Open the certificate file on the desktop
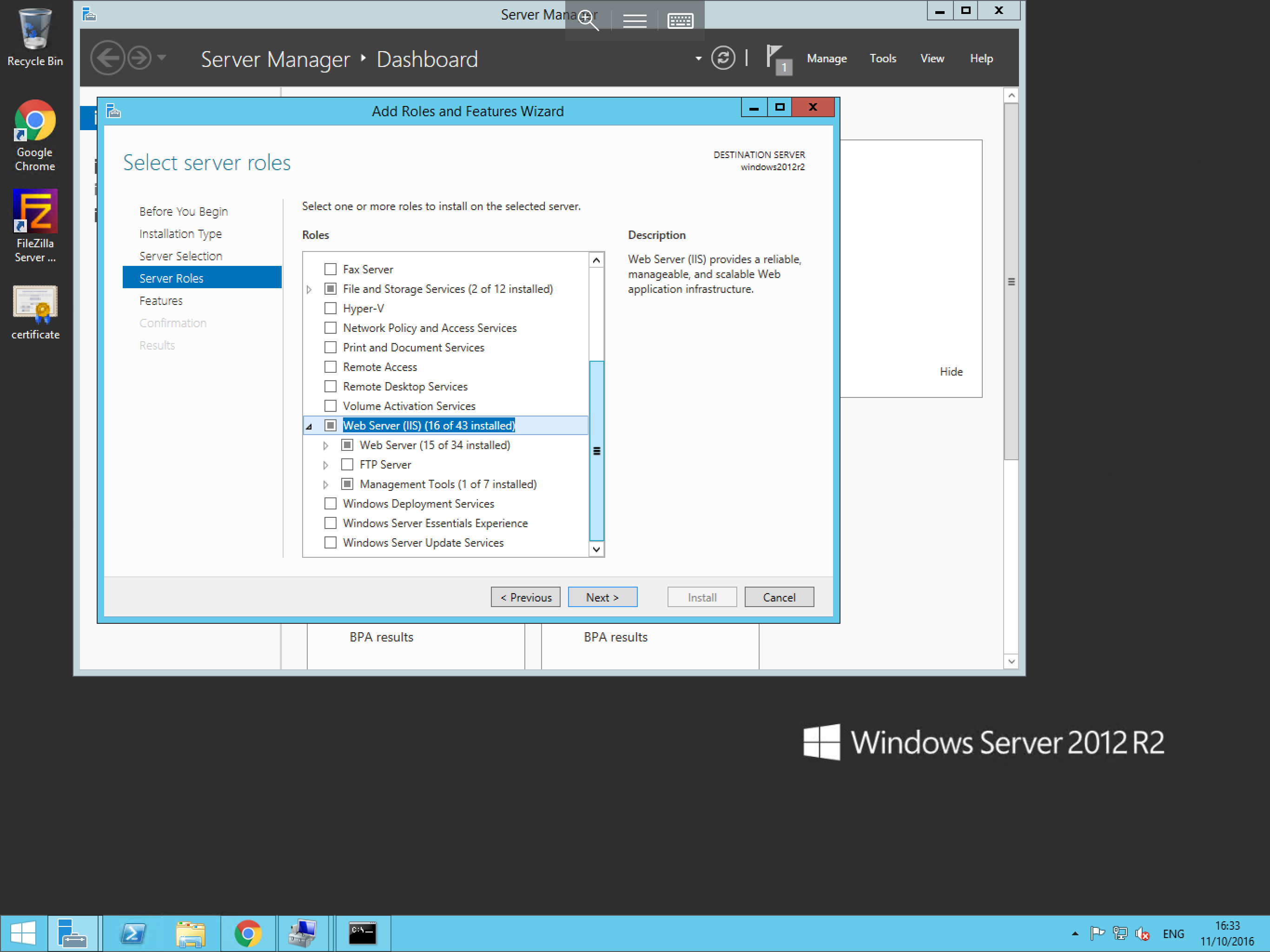This screenshot has width=1270, height=952. click(35, 312)
